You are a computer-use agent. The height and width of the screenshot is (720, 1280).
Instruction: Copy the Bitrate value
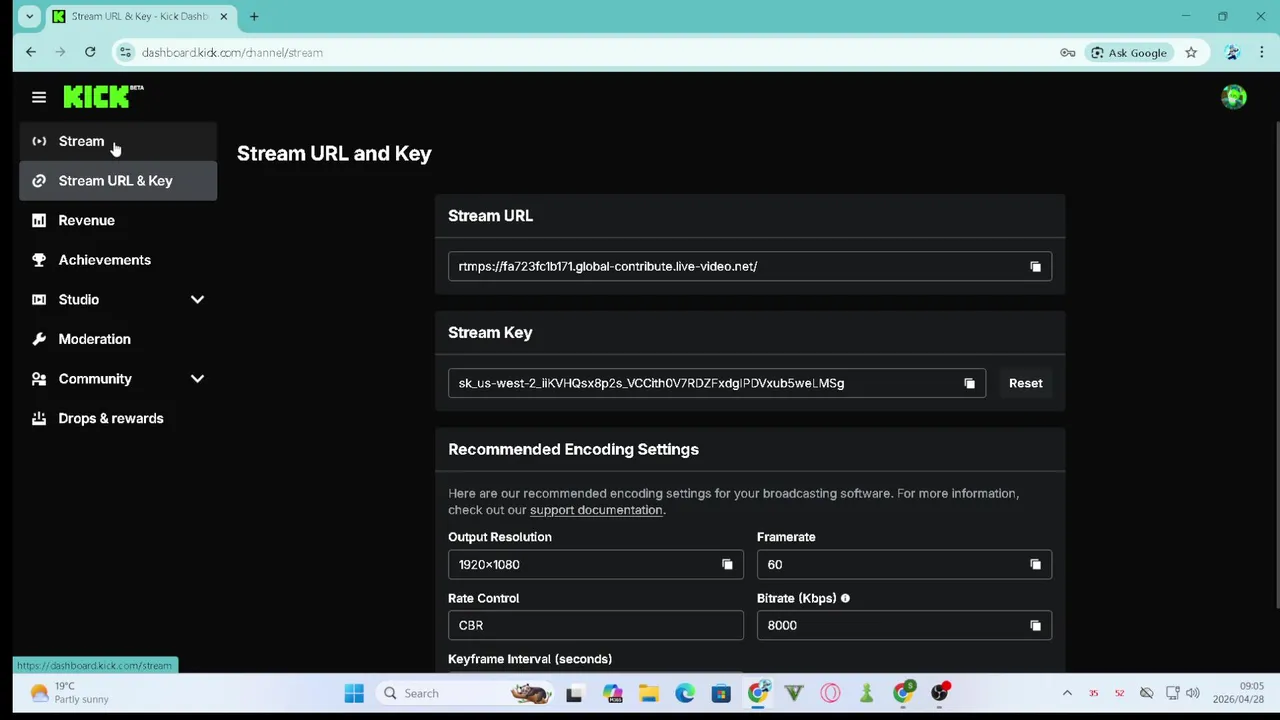tap(1035, 626)
